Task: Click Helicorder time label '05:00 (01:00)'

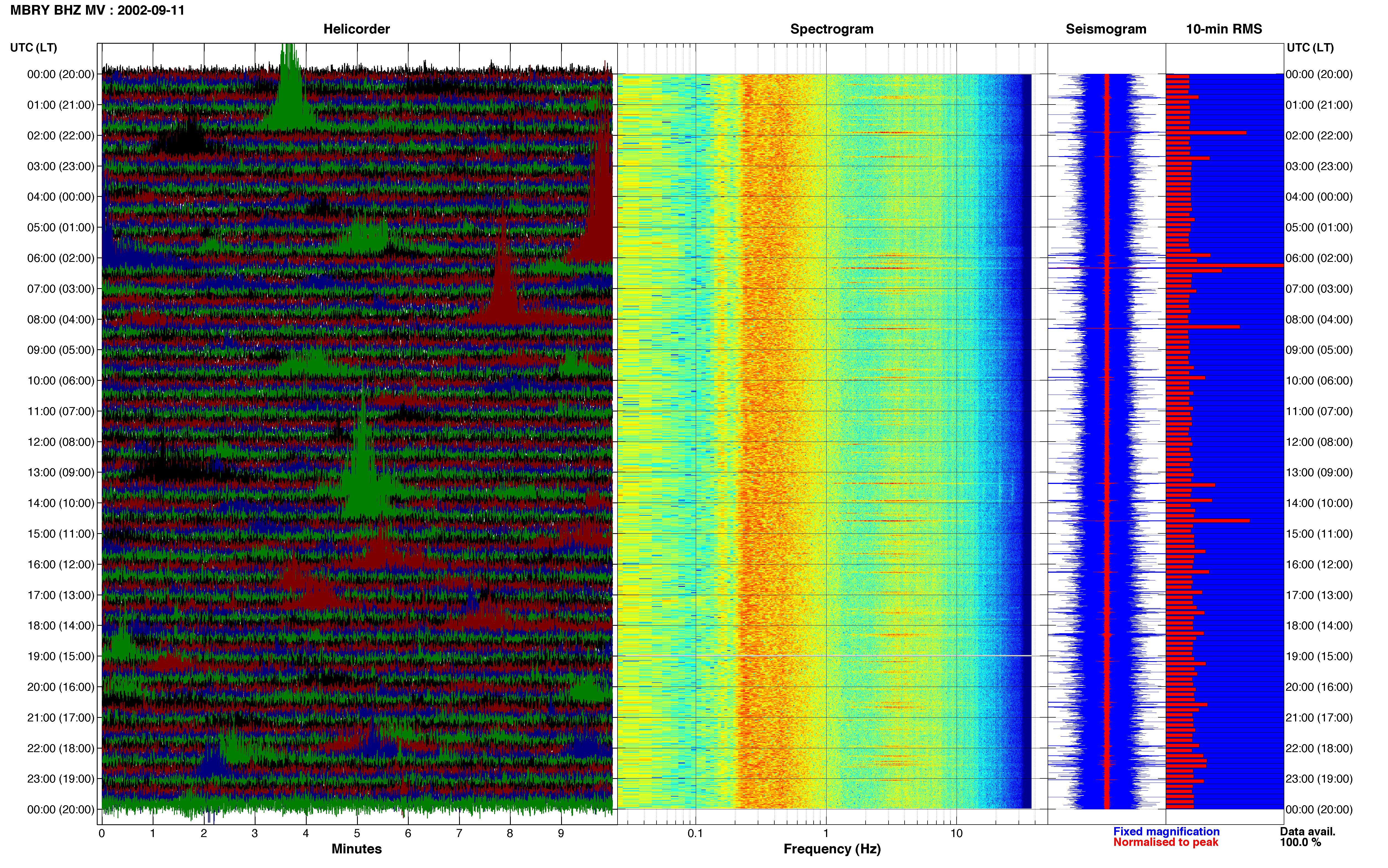Action: [x=61, y=227]
